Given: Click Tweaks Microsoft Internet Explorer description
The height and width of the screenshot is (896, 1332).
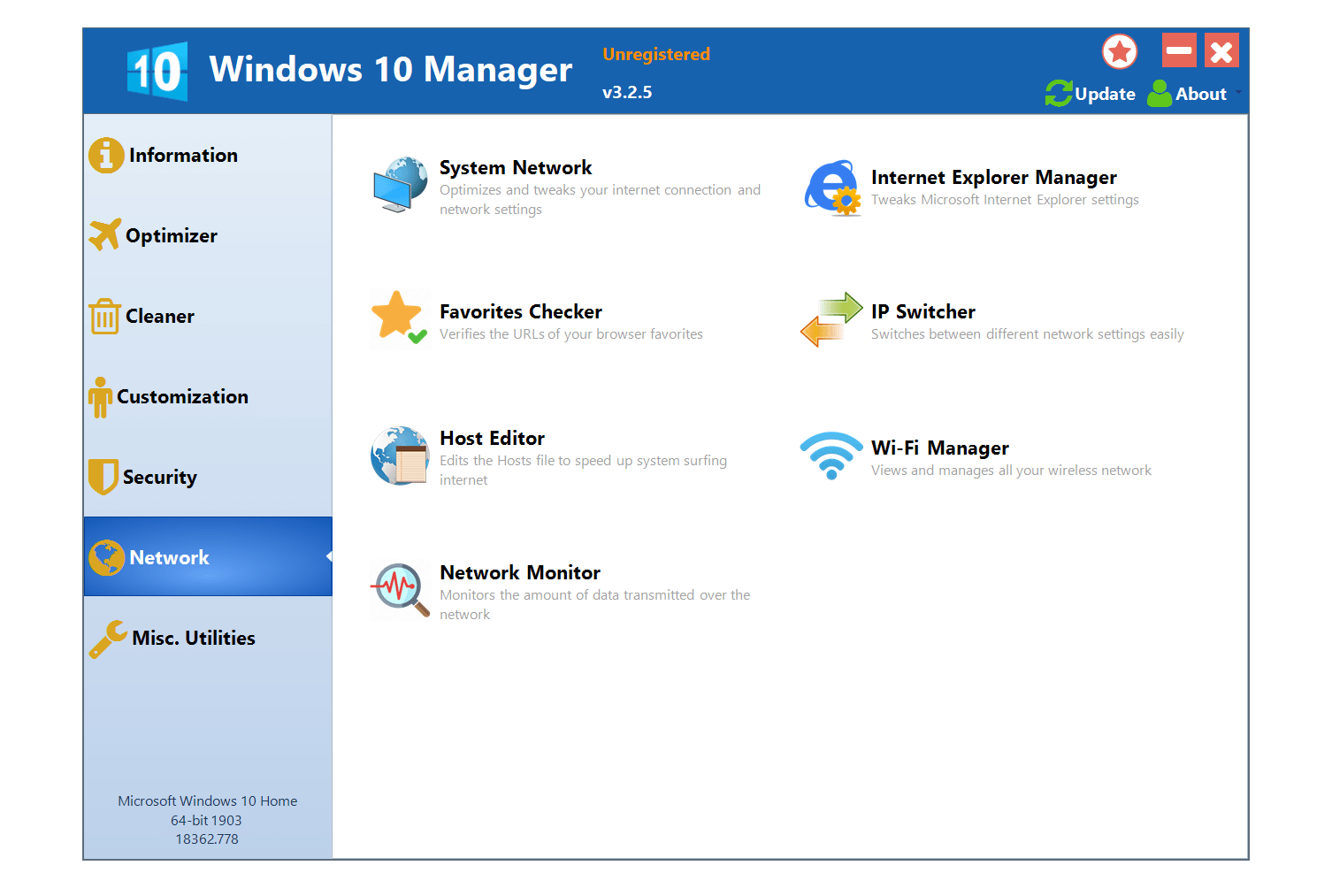Looking at the screenshot, I should (1005, 200).
